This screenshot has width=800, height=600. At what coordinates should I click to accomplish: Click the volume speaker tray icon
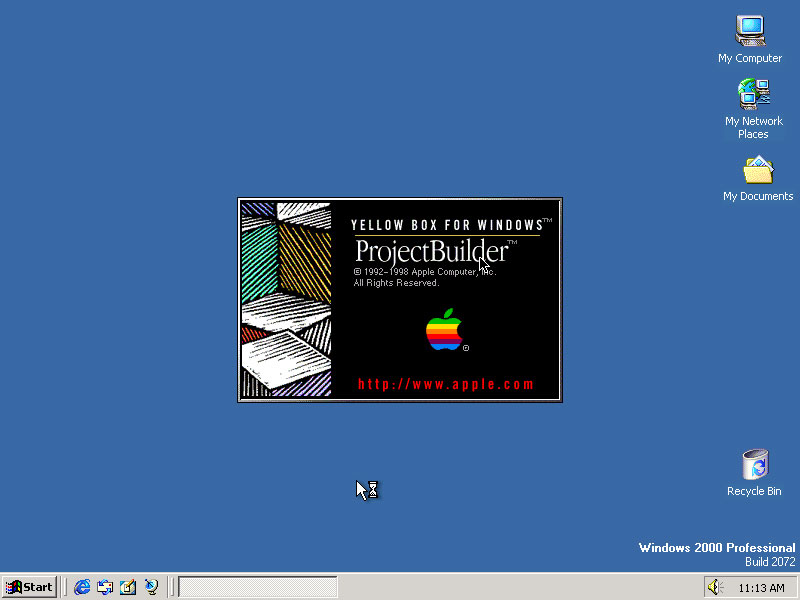715,587
